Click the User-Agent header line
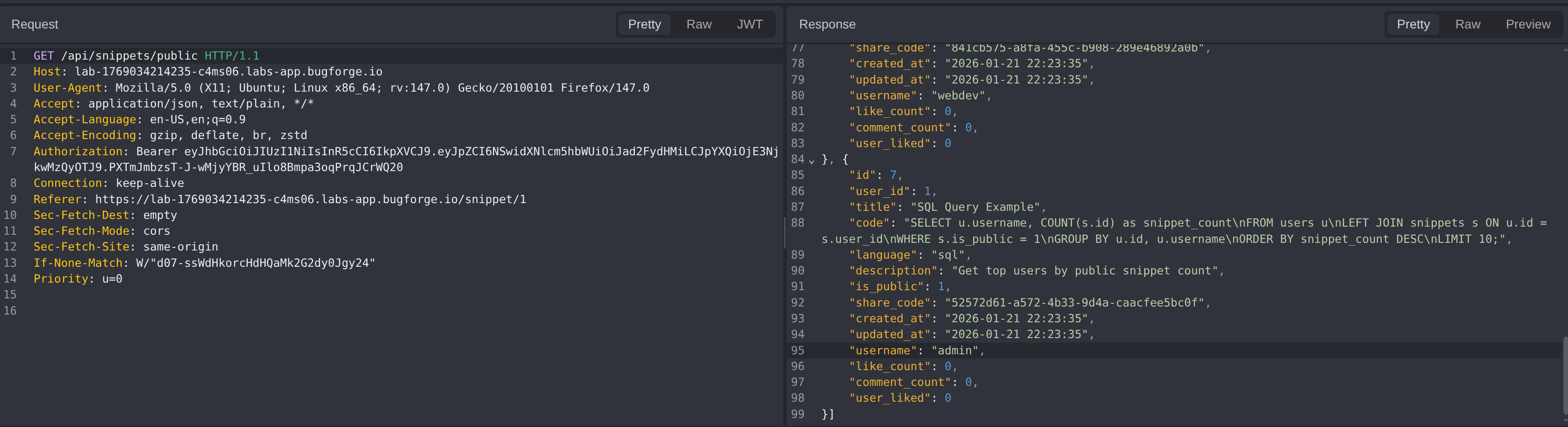1568x427 pixels. click(x=341, y=88)
